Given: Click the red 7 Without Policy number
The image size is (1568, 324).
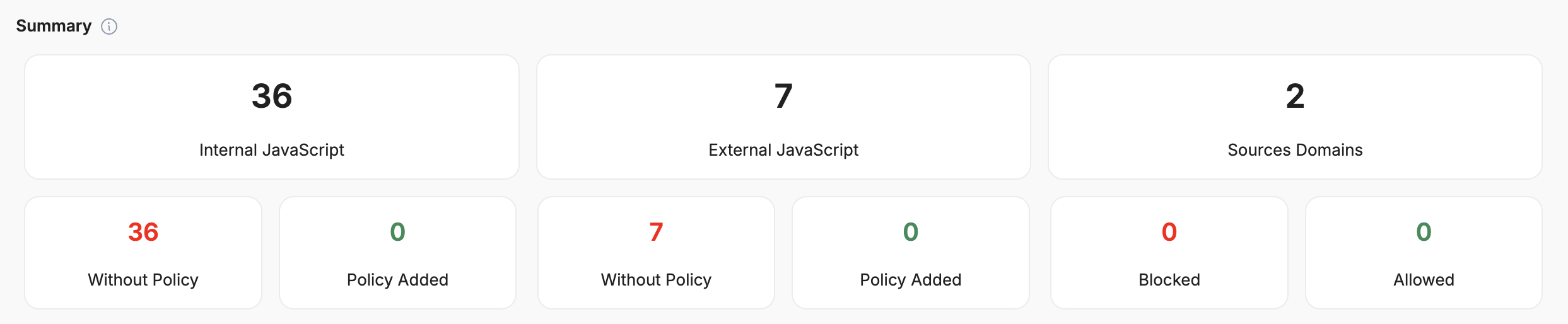Looking at the screenshot, I should tap(656, 232).
